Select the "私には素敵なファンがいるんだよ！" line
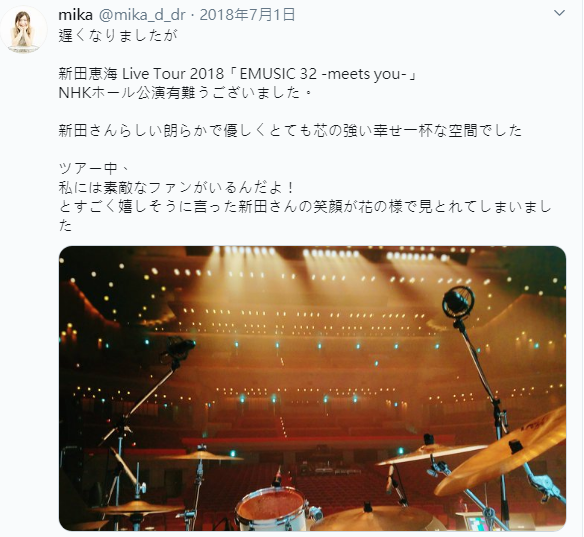The width and height of the screenshot is (584, 537). point(177,188)
